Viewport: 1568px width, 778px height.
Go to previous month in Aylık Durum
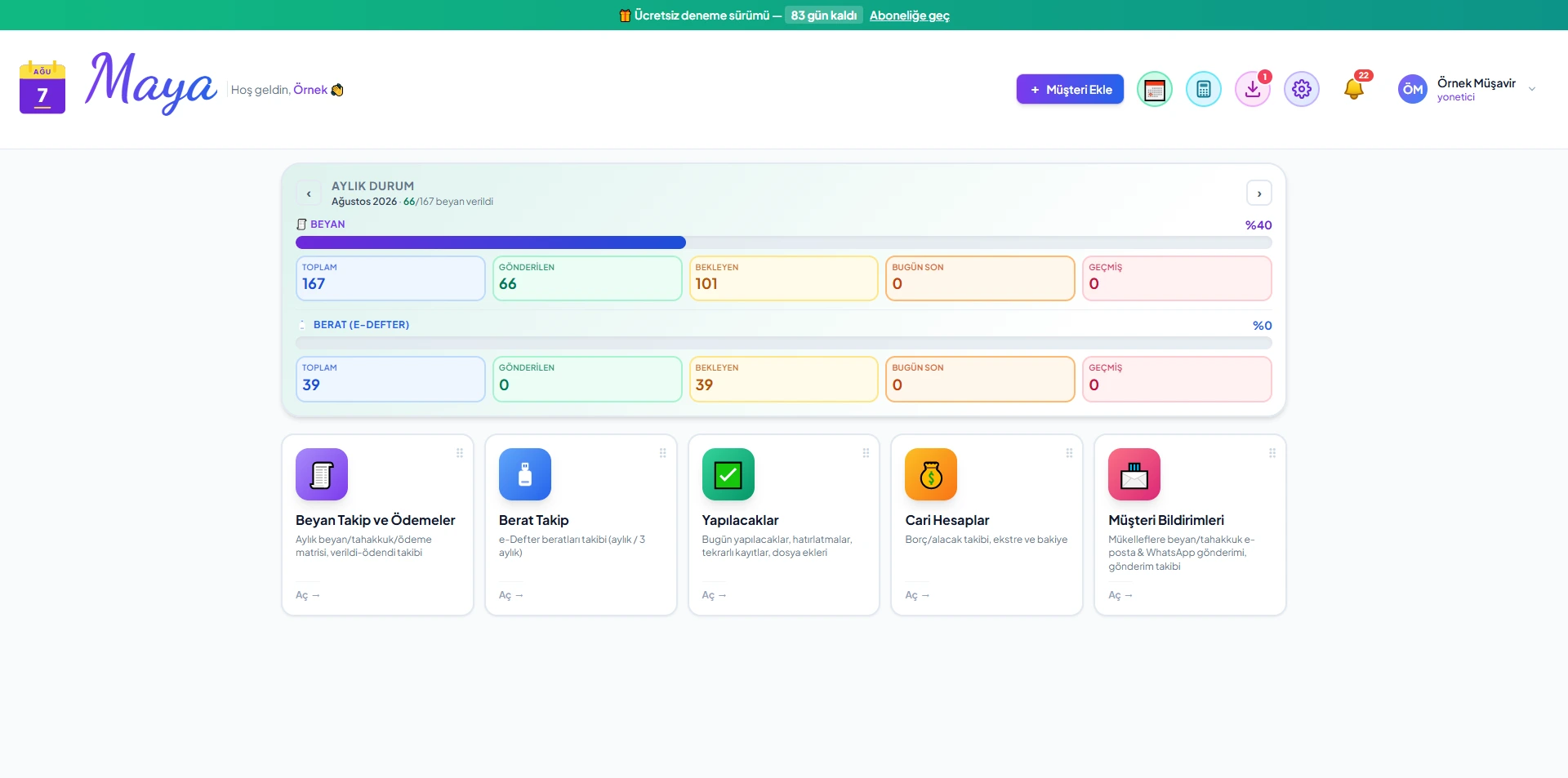[x=309, y=193]
